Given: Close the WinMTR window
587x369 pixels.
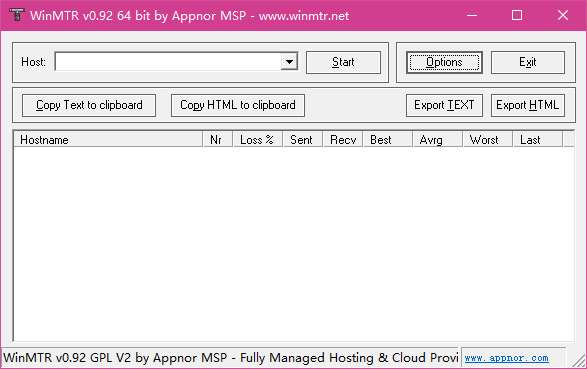Looking at the screenshot, I should coord(563,15).
